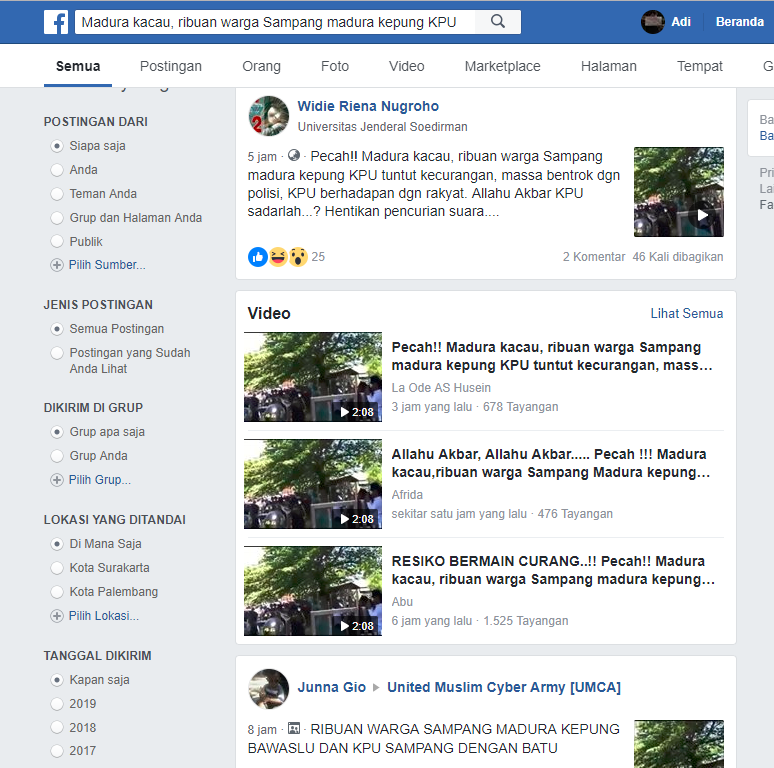
Task: Play the video thumbnail in Widie's post
Action: pos(678,192)
